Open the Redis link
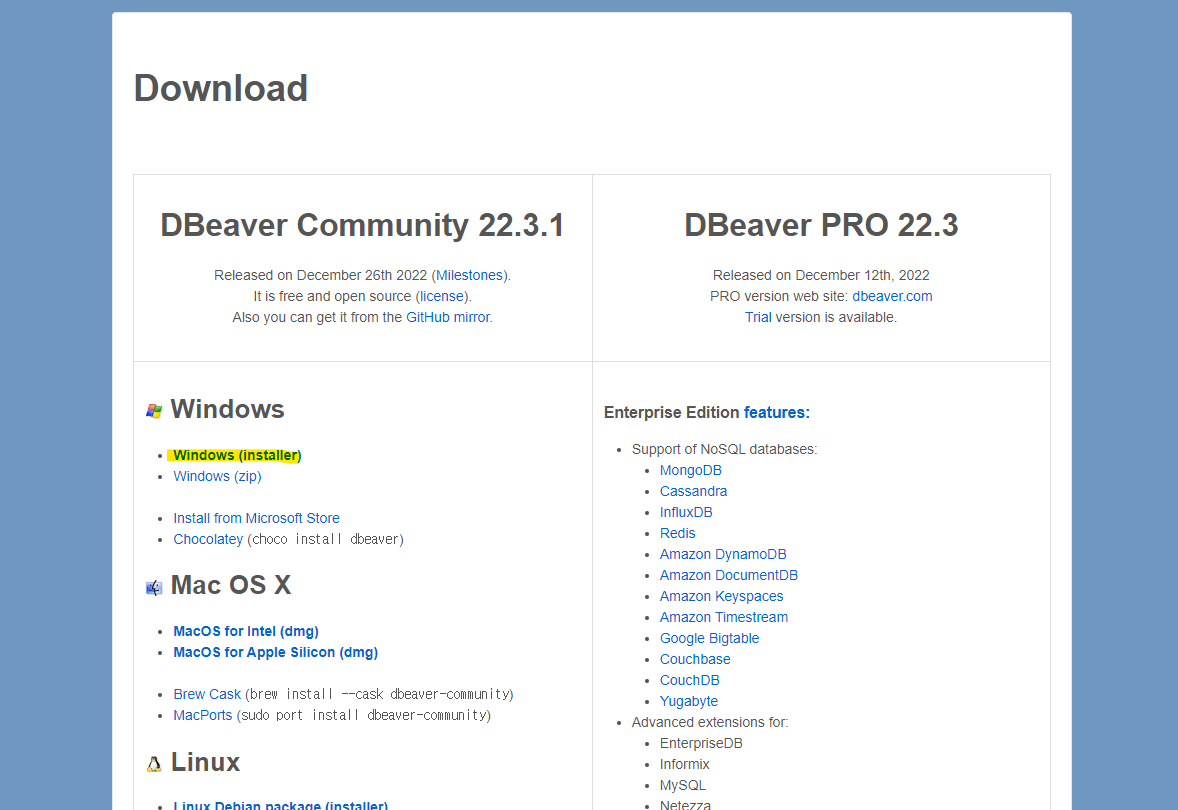Image resolution: width=1178 pixels, height=810 pixels. coord(678,533)
